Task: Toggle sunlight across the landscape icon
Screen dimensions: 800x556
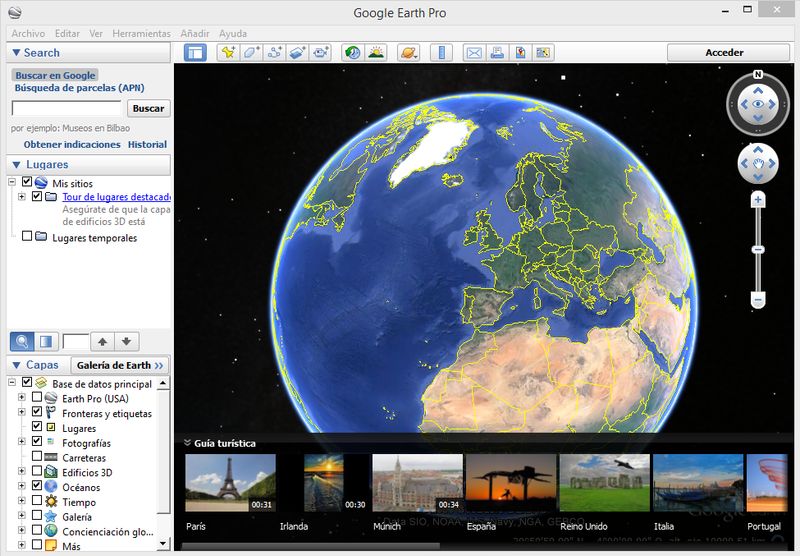Action: [x=376, y=53]
